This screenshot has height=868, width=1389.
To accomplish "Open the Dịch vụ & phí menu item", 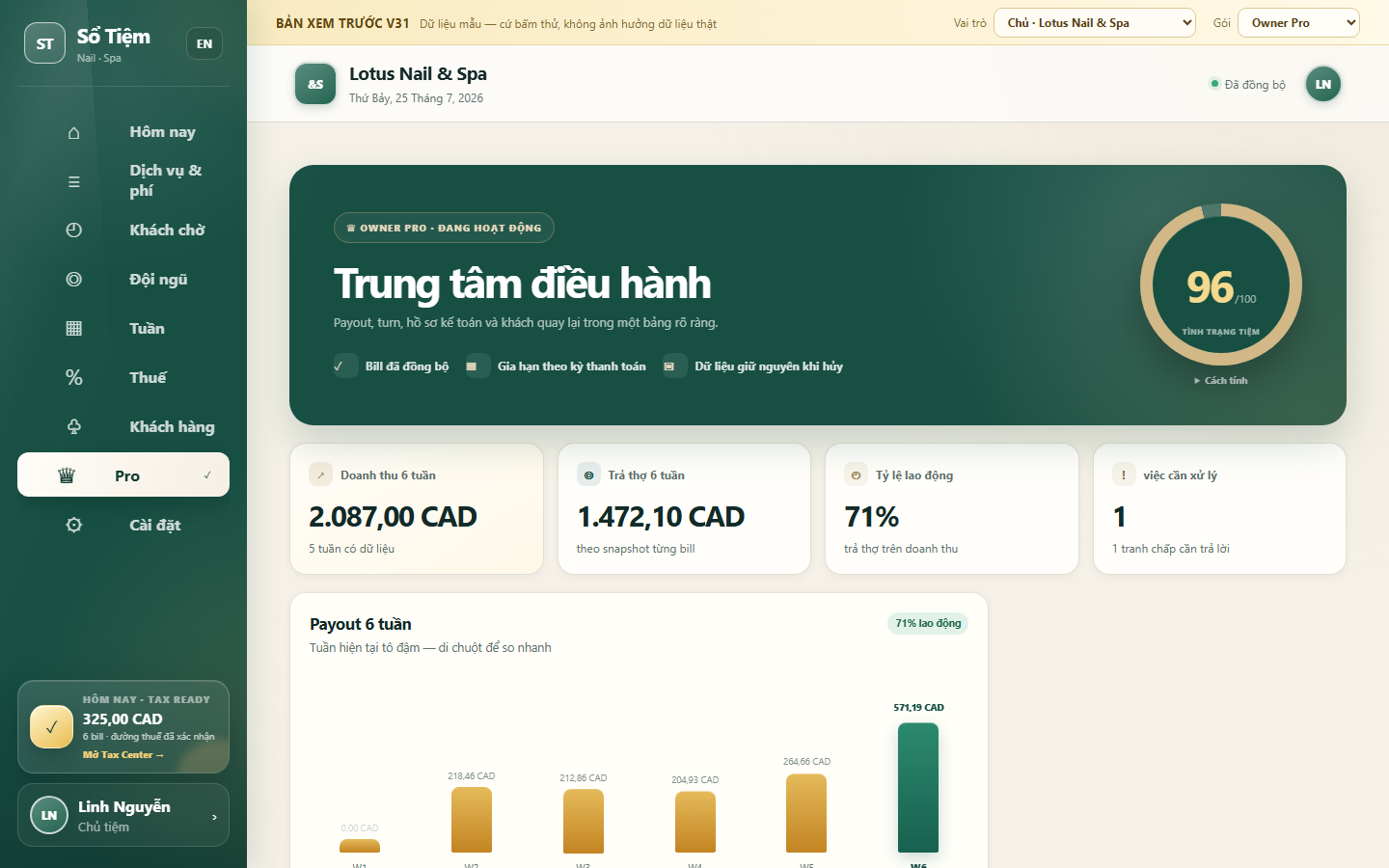I will [123, 181].
